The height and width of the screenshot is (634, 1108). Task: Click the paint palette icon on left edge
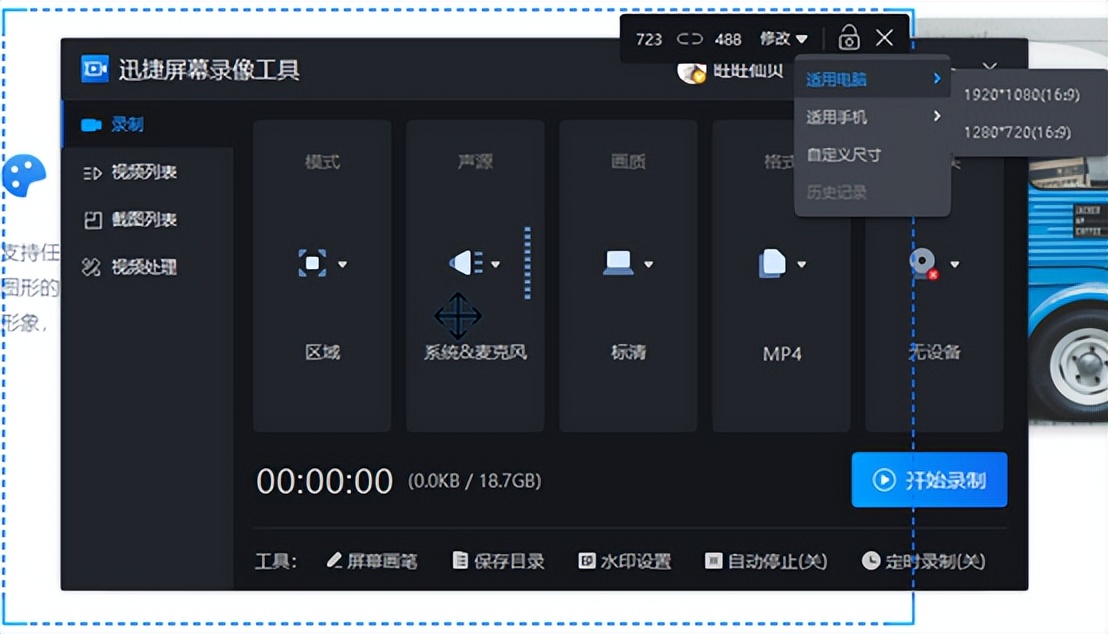(x=25, y=176)
